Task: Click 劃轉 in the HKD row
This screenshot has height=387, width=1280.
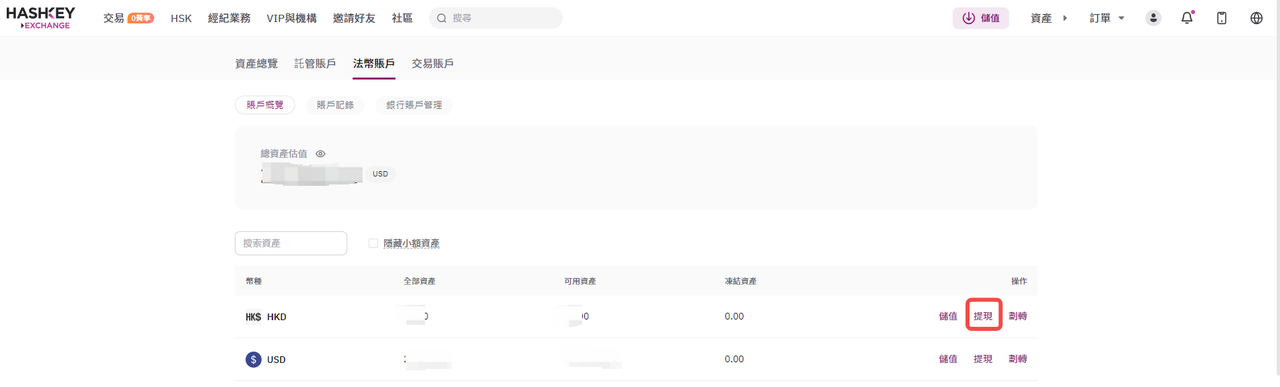Action: click(x=1017, y=317)
